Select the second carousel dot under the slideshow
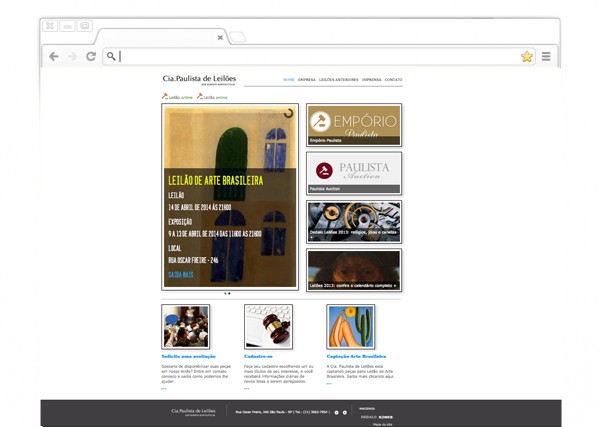This screenshot has width=600, height=427. [230, 294]
